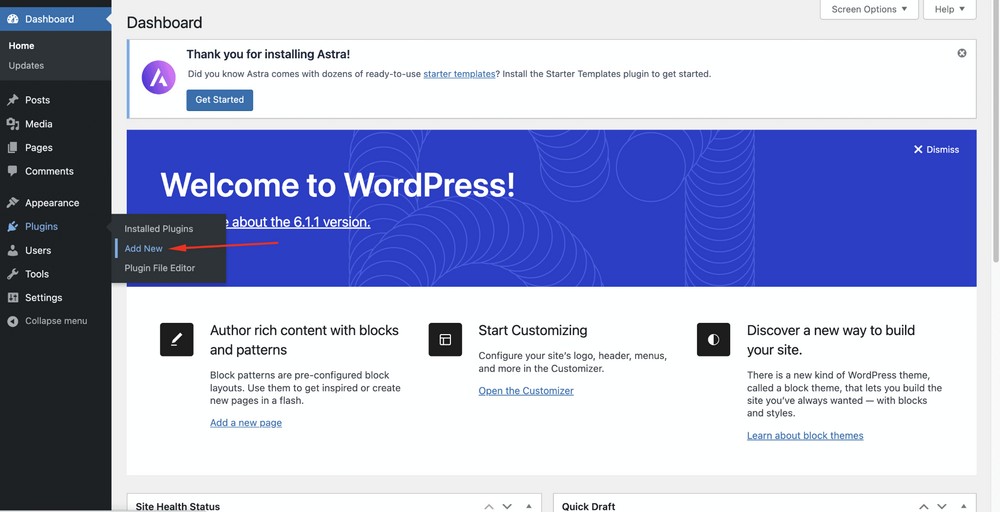This screenshot has width=1000, height=512.
Task: Open Updates under Dashboard
Action: [x=26, y=66]
